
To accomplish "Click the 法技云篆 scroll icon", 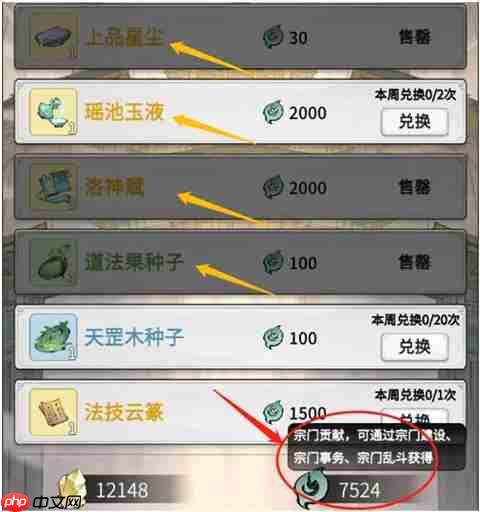I will (53, 412).
